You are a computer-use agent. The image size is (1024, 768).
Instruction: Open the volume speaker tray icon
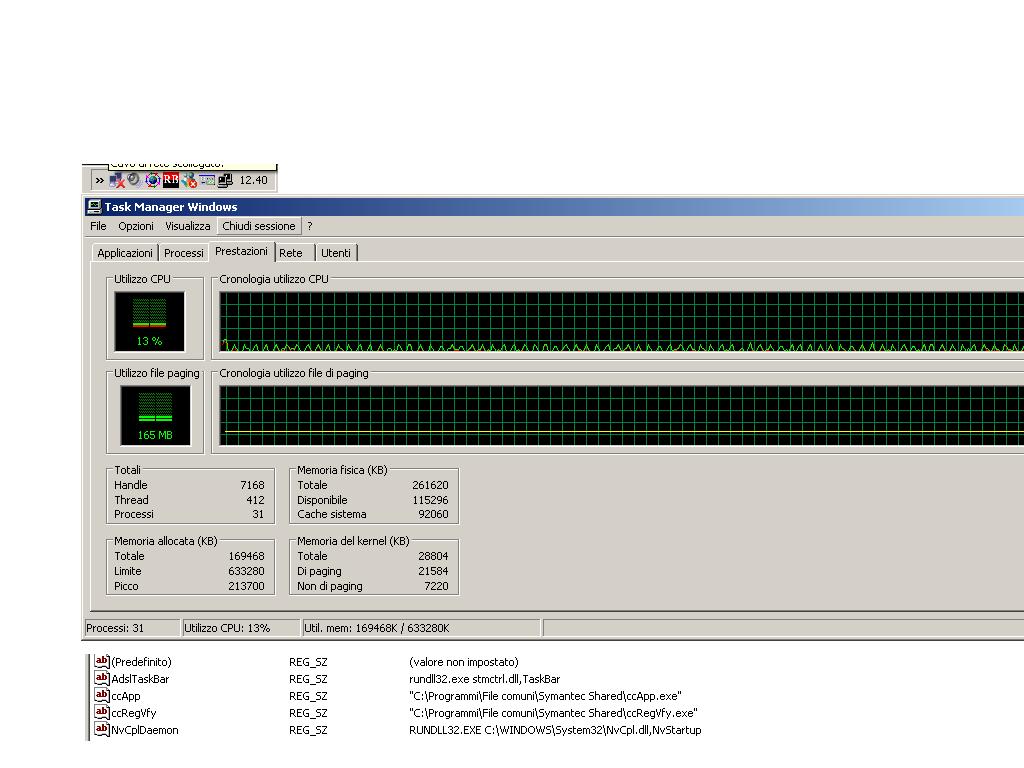pos(134,180)
